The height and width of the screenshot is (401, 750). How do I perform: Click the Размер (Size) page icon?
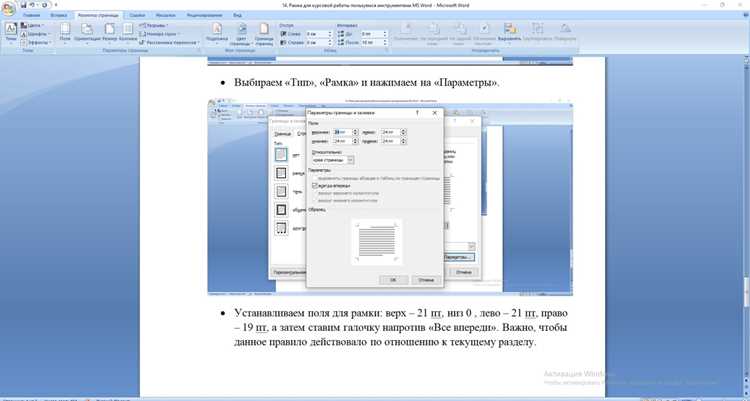tap(110, 33)
